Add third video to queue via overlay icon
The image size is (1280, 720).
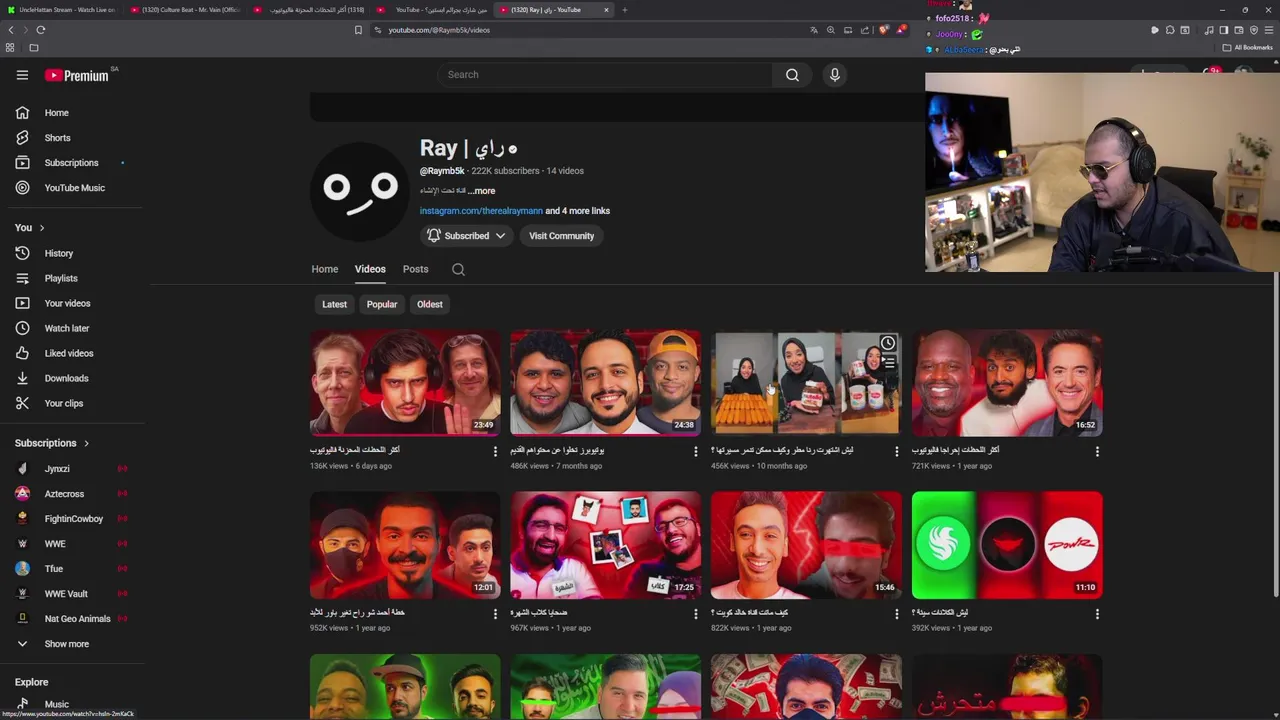click(887, 363)
